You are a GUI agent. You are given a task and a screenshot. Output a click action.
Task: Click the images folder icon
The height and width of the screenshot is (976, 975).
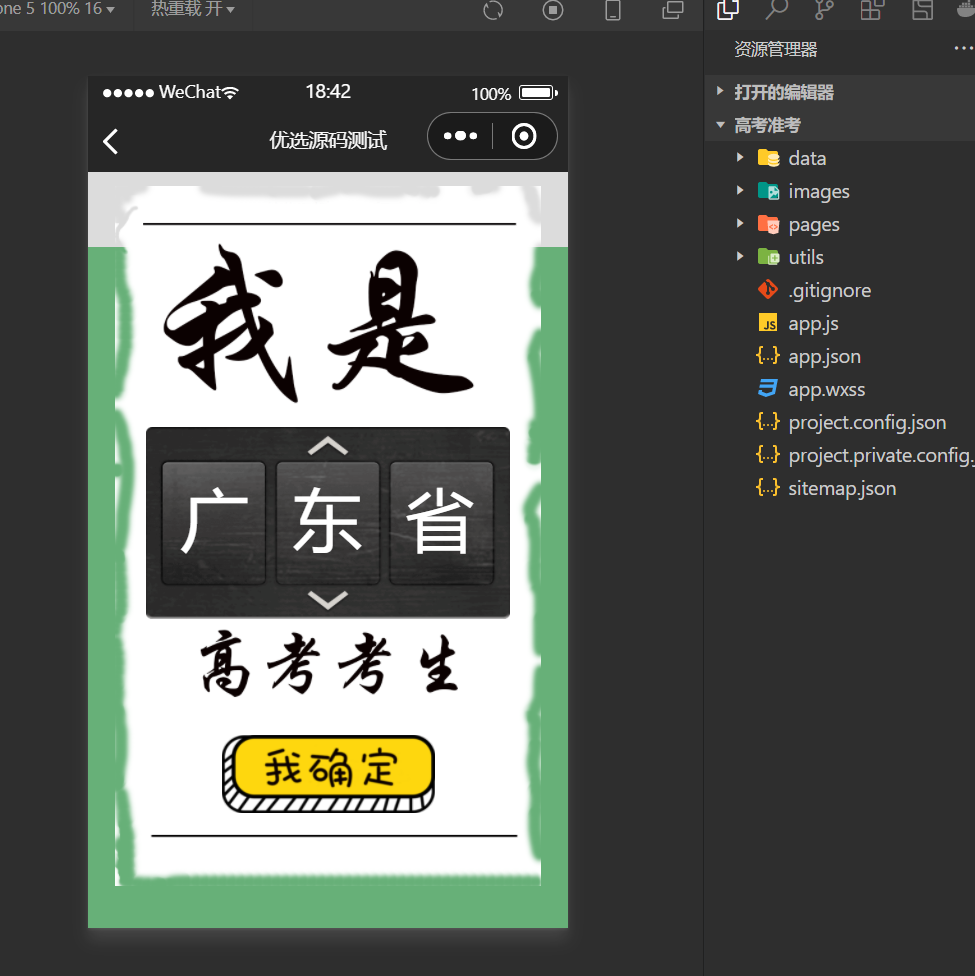point(768,191)
